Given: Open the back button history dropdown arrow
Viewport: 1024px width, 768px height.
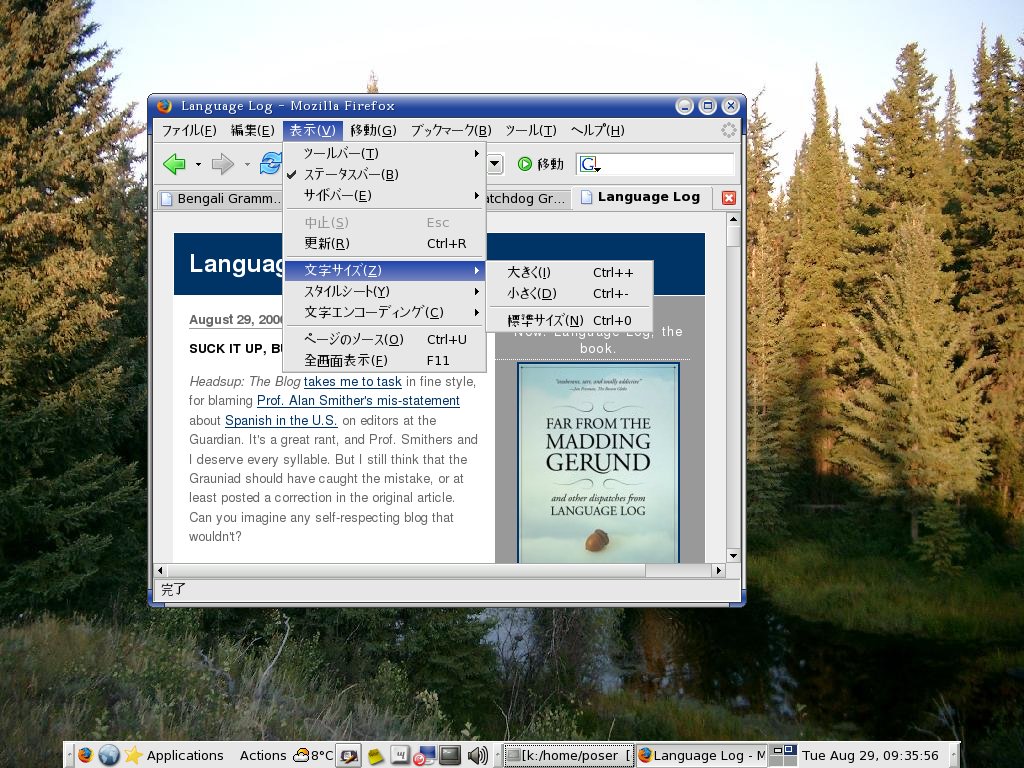Looking at the screenshot, I should coord(198,165).
